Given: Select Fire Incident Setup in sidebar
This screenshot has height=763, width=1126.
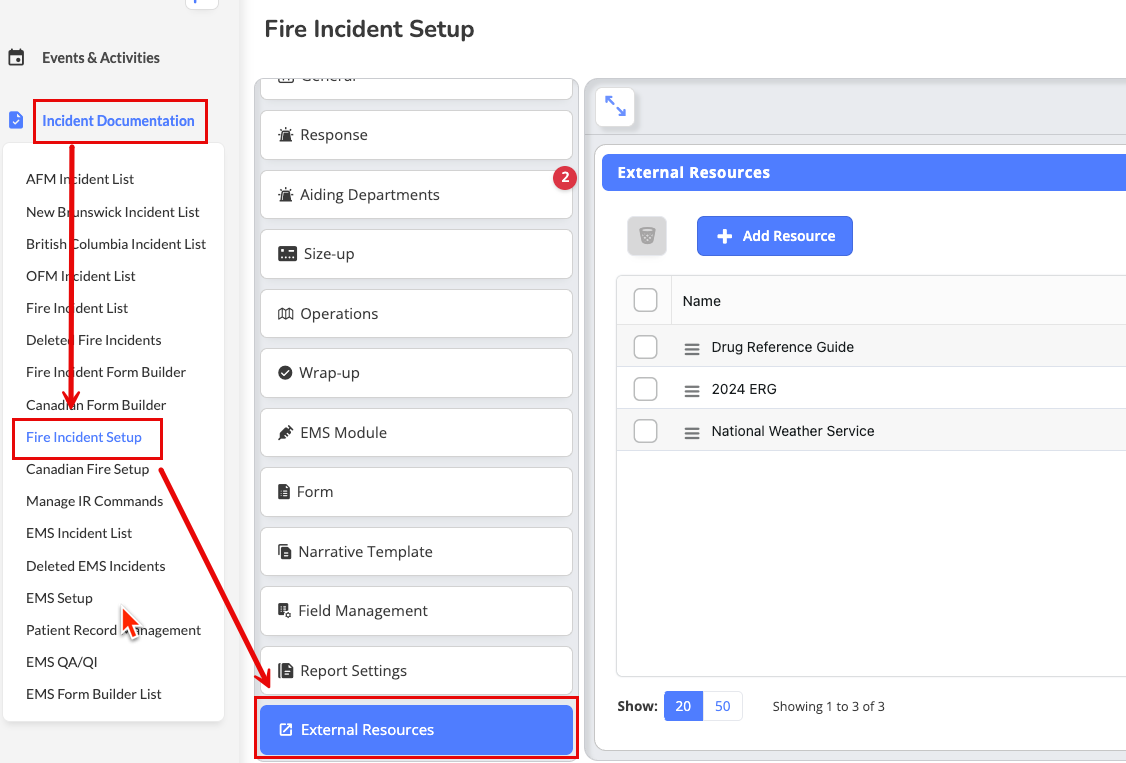Looking at the screenshot, I should (x=84, y=437).
